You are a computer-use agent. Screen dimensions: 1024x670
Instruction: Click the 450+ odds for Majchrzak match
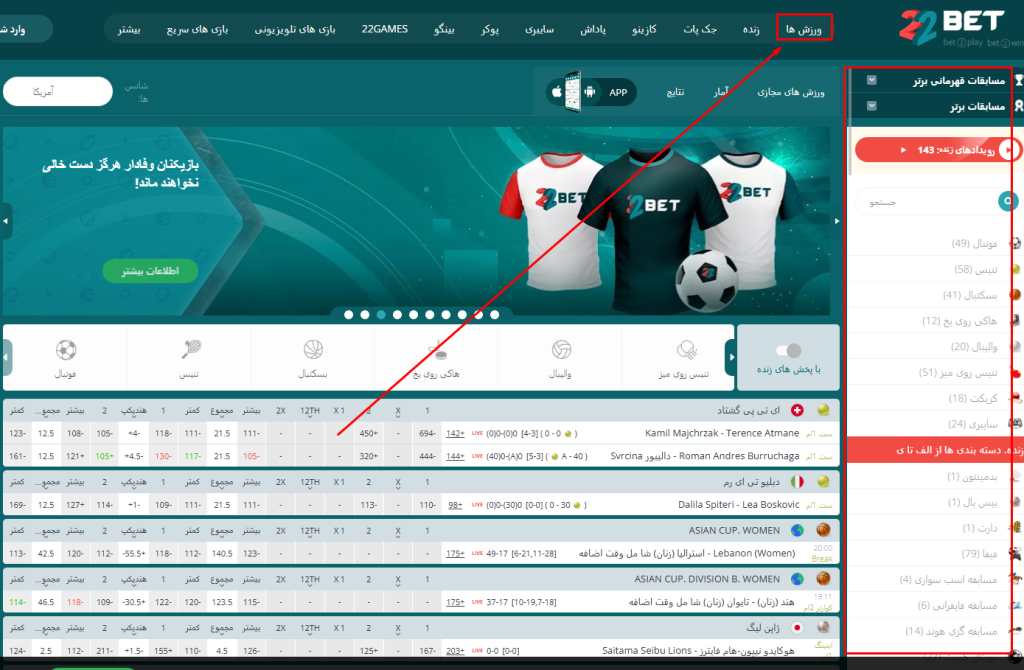click(x=368, y=433)
